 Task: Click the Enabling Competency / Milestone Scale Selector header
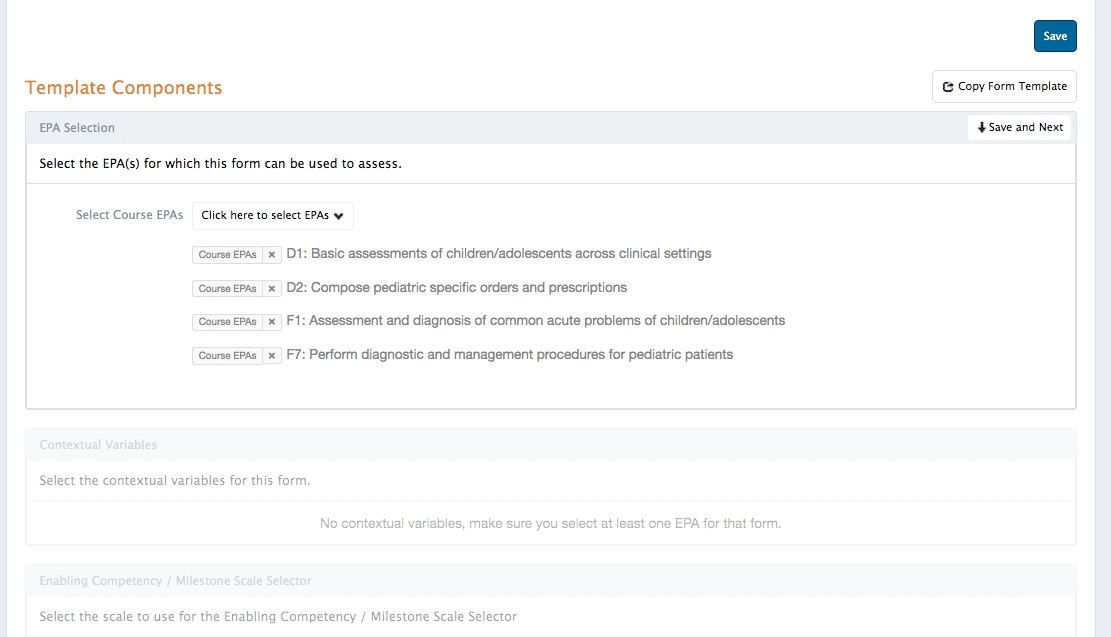(x=175, y=581)
